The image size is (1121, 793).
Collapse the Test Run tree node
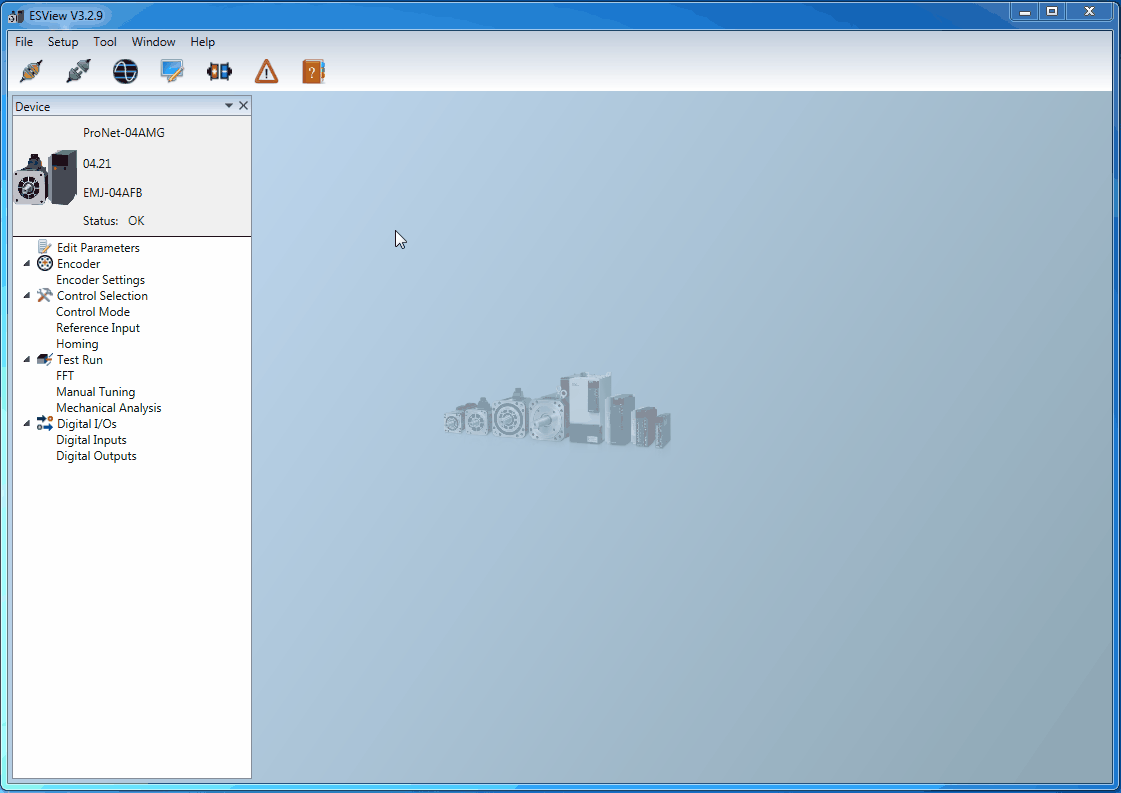click(27, 360)
